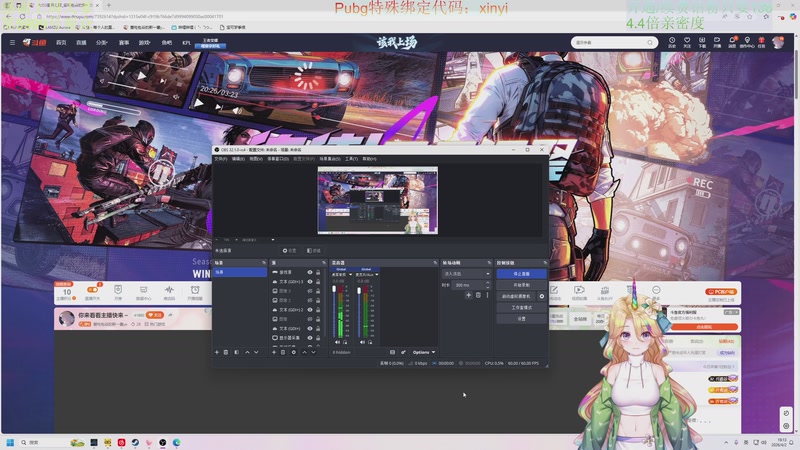This screenshot has height=450, width=800.
Task: Toggle visibility of 文本 (GDI+) 2 source
Action: 310,310
